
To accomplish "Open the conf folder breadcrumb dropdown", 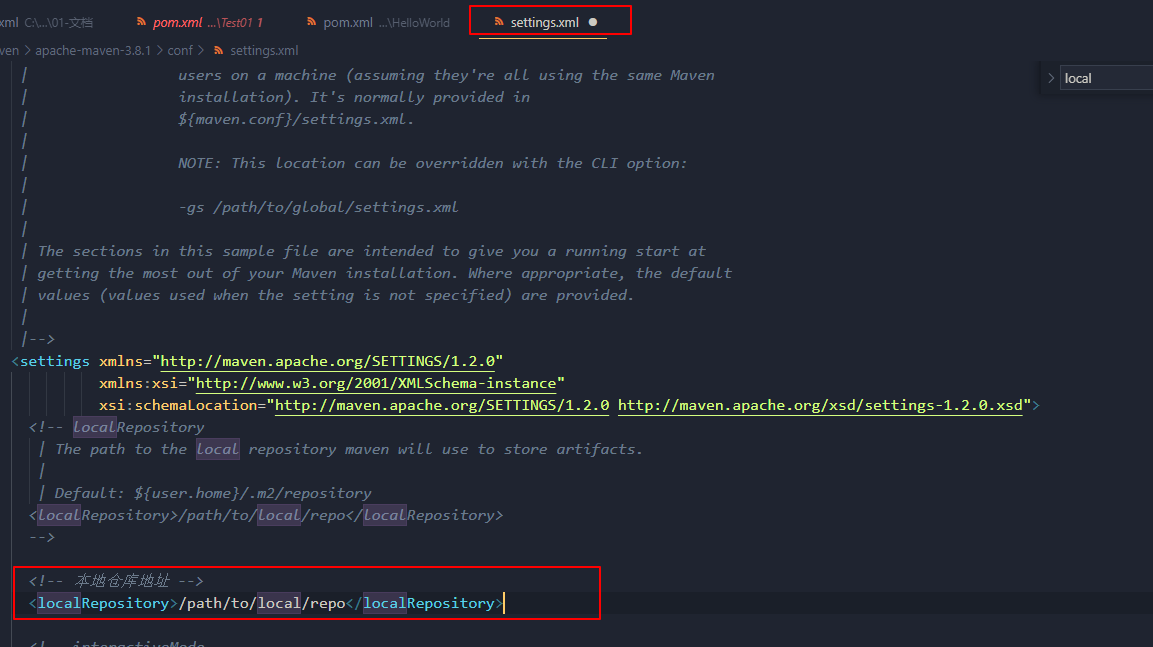I will click(180, 50).
